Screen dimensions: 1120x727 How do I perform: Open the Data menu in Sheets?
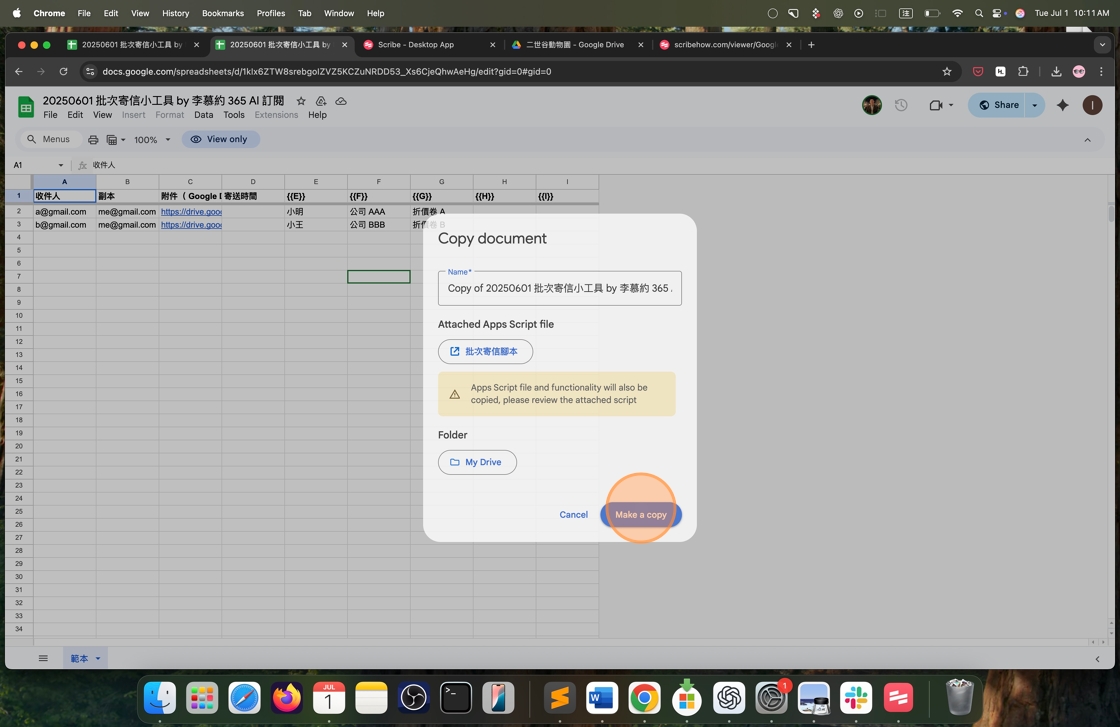204,115
